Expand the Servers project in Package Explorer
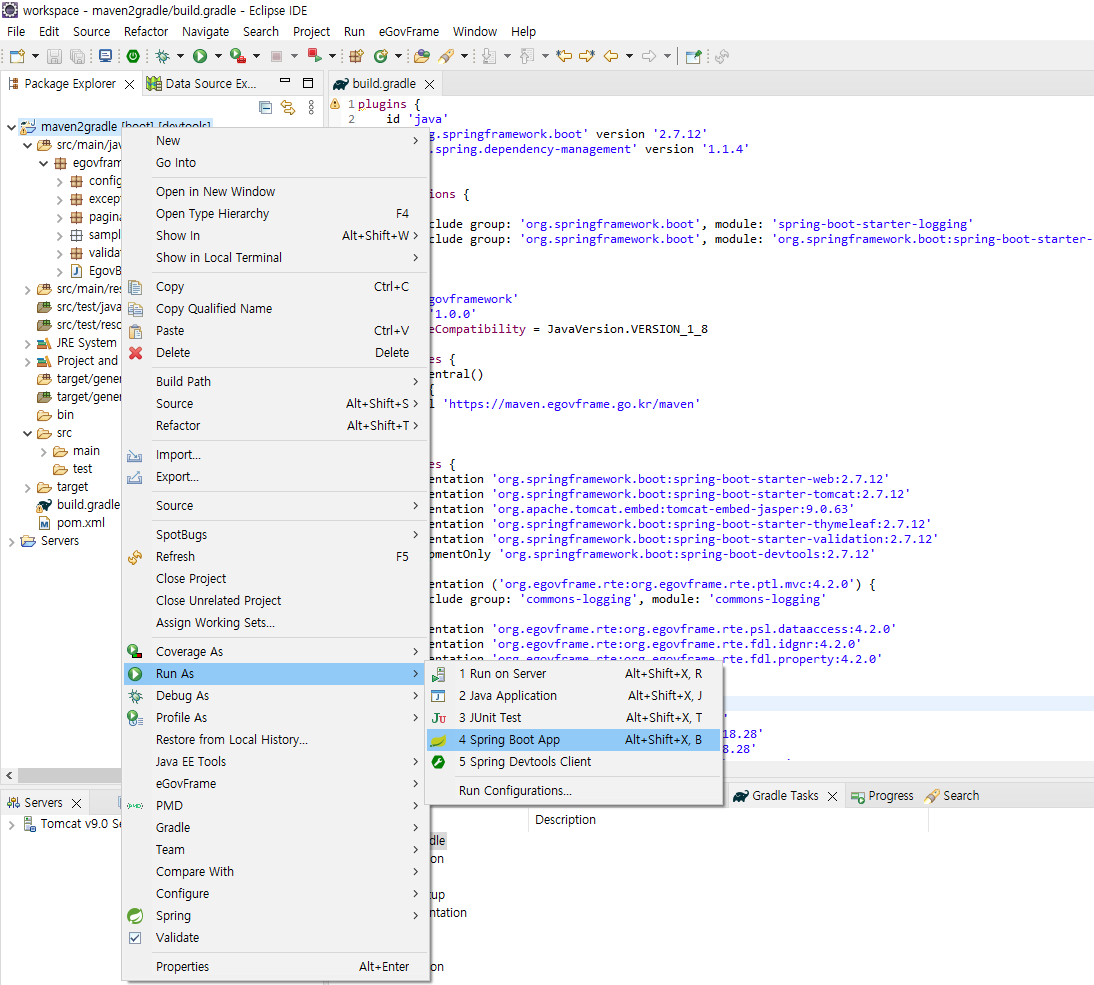 tap(12, 541)
